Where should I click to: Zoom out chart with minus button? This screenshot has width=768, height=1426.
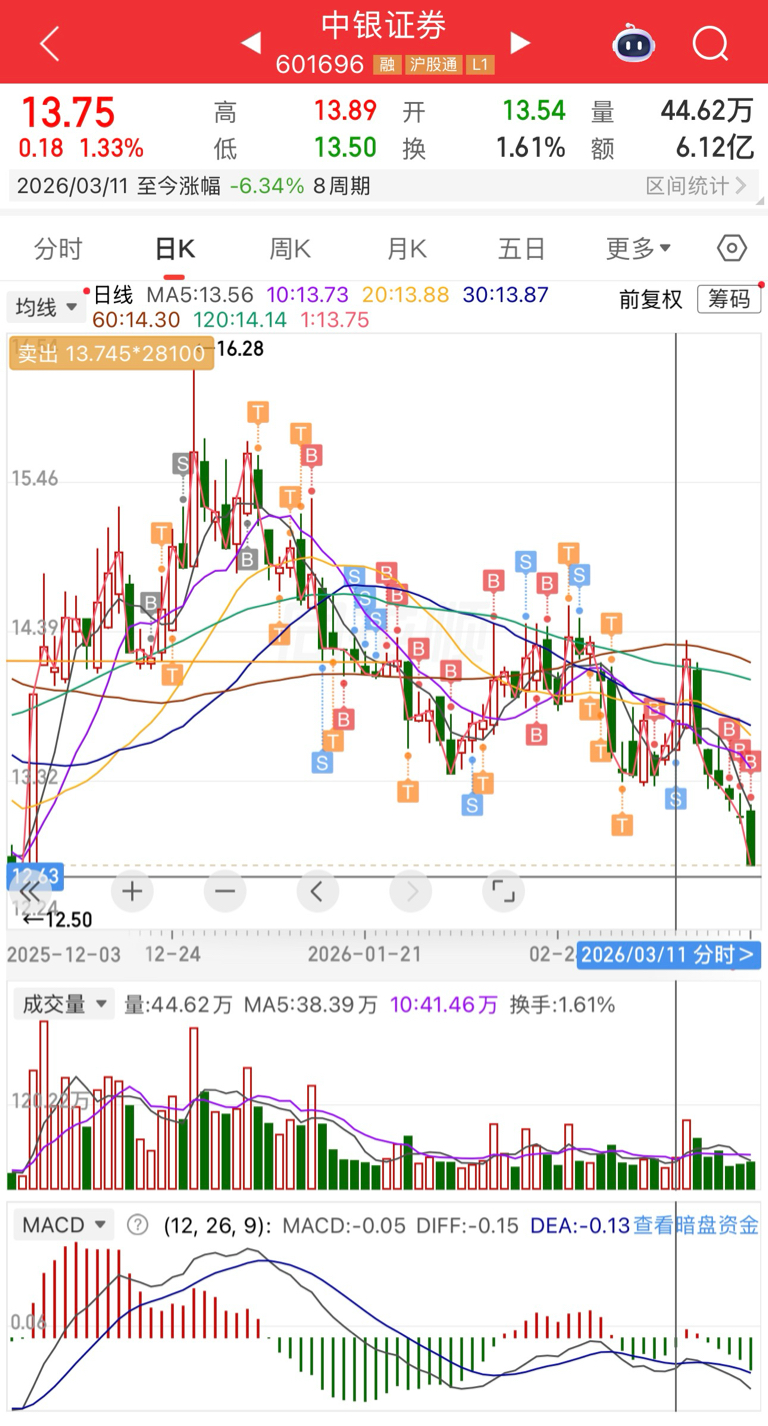coord(225,890)
